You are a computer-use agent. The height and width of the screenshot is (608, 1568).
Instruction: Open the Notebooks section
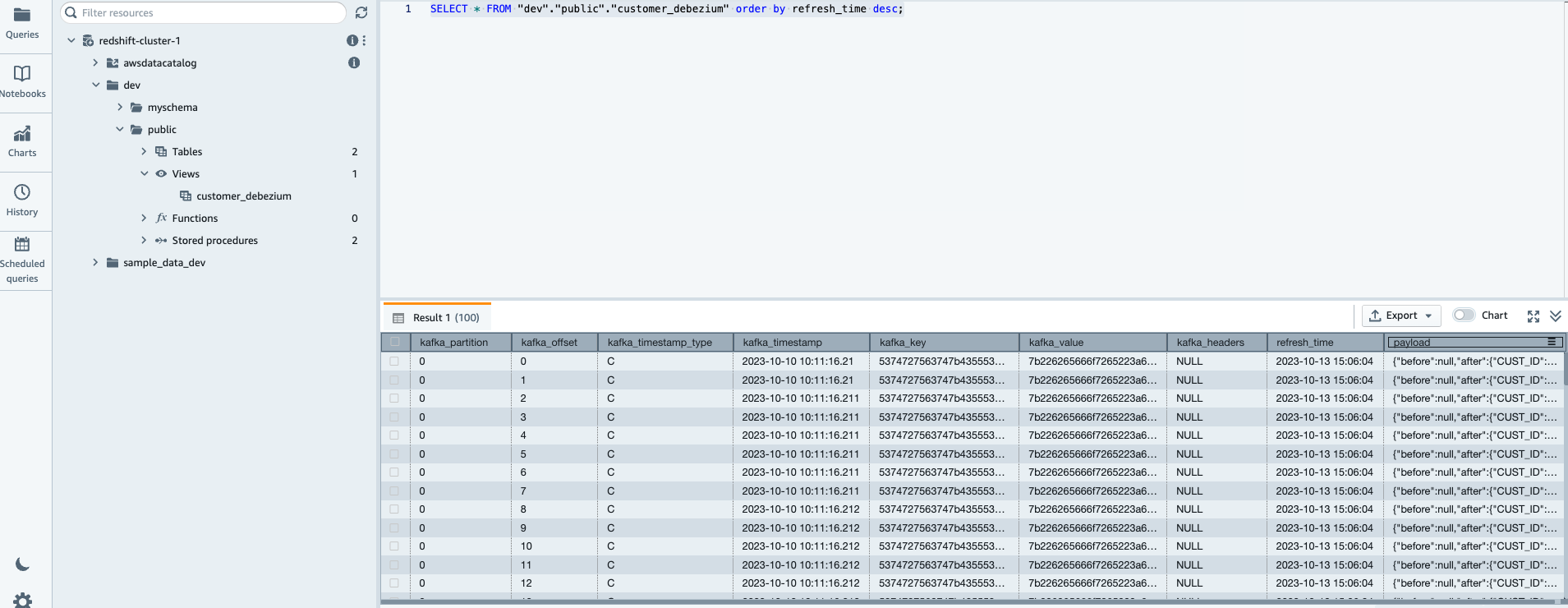(22, 82)
